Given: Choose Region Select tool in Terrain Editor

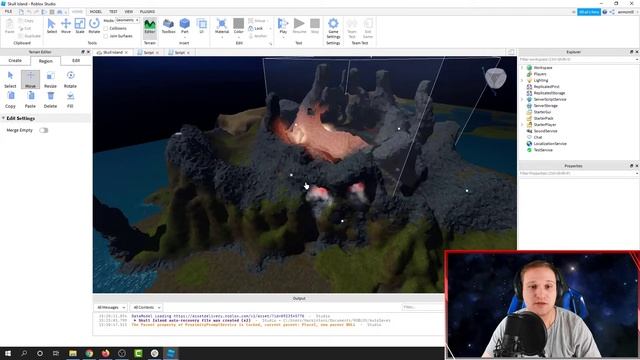Looking at the screenshot, I should tap(10, 80).
